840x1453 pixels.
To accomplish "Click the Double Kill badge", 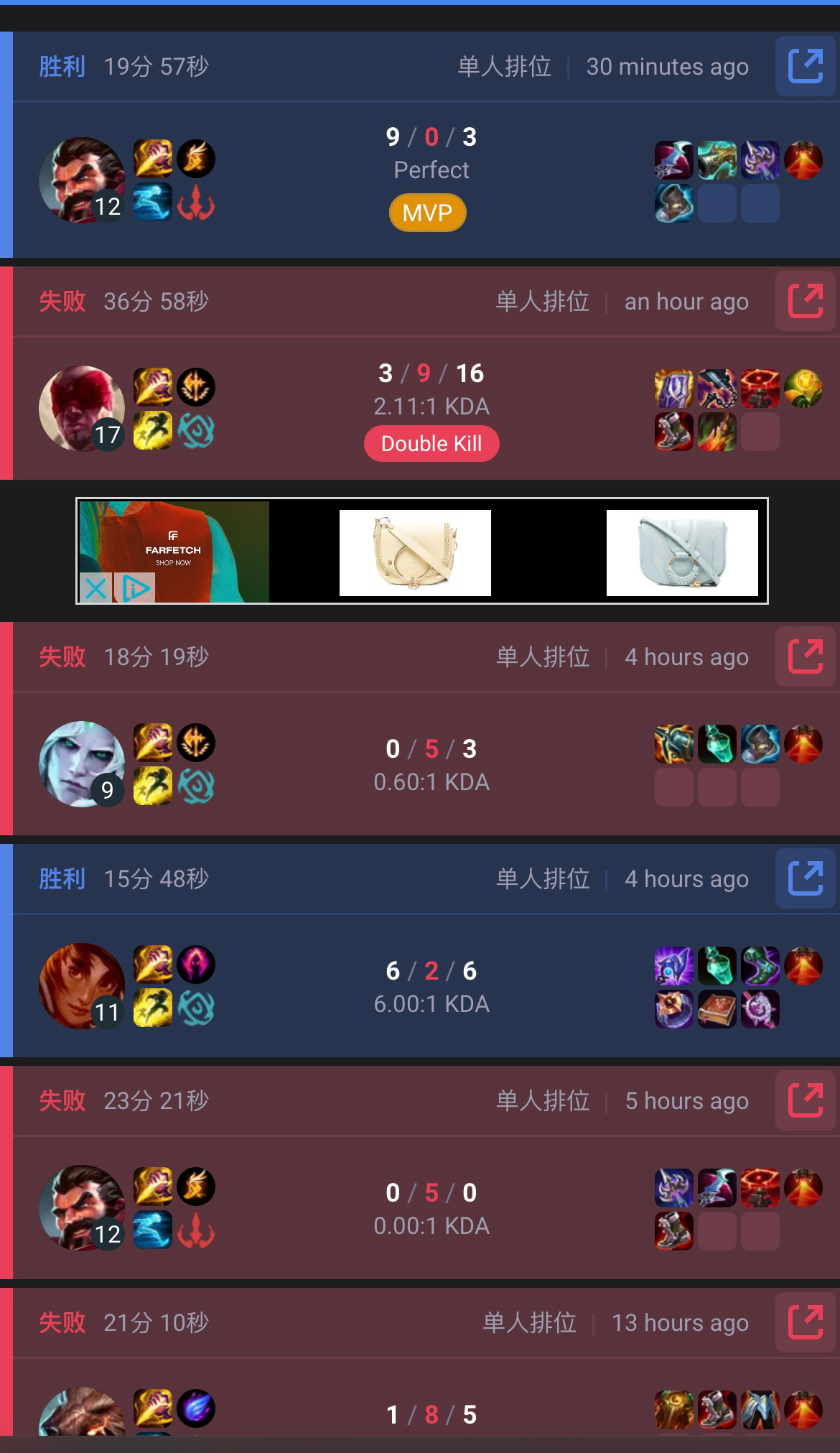I will click(431, 444).
